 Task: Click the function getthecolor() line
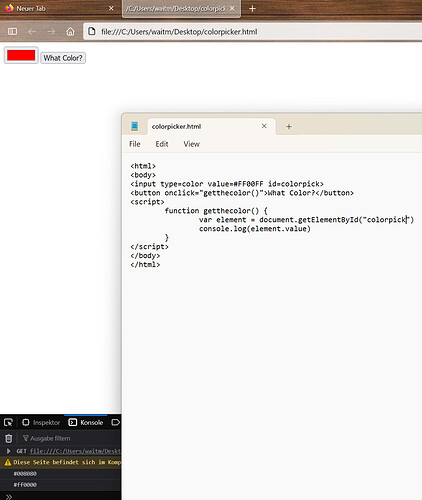tap(216, 211)
